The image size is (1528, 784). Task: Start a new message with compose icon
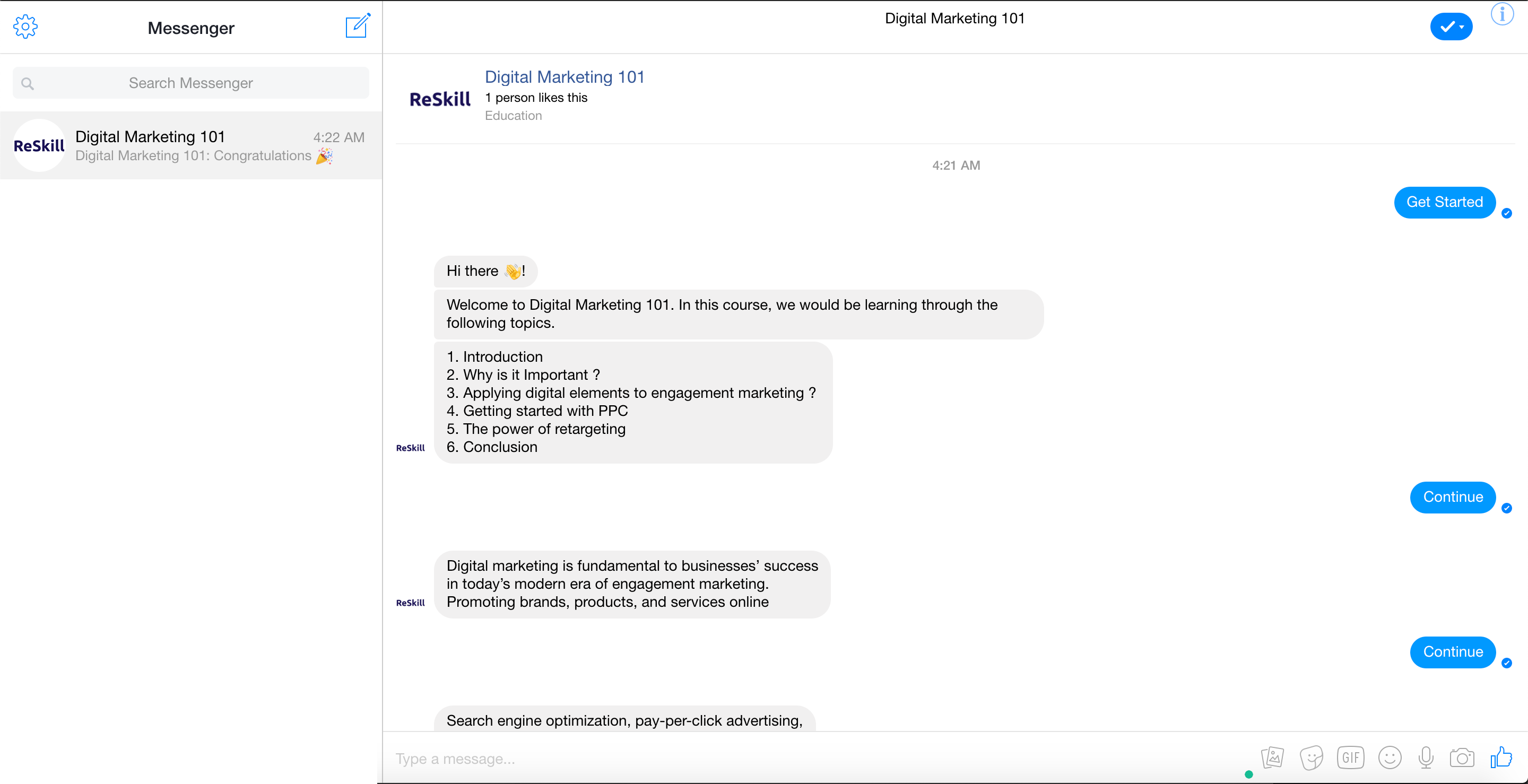coord(358,26)
